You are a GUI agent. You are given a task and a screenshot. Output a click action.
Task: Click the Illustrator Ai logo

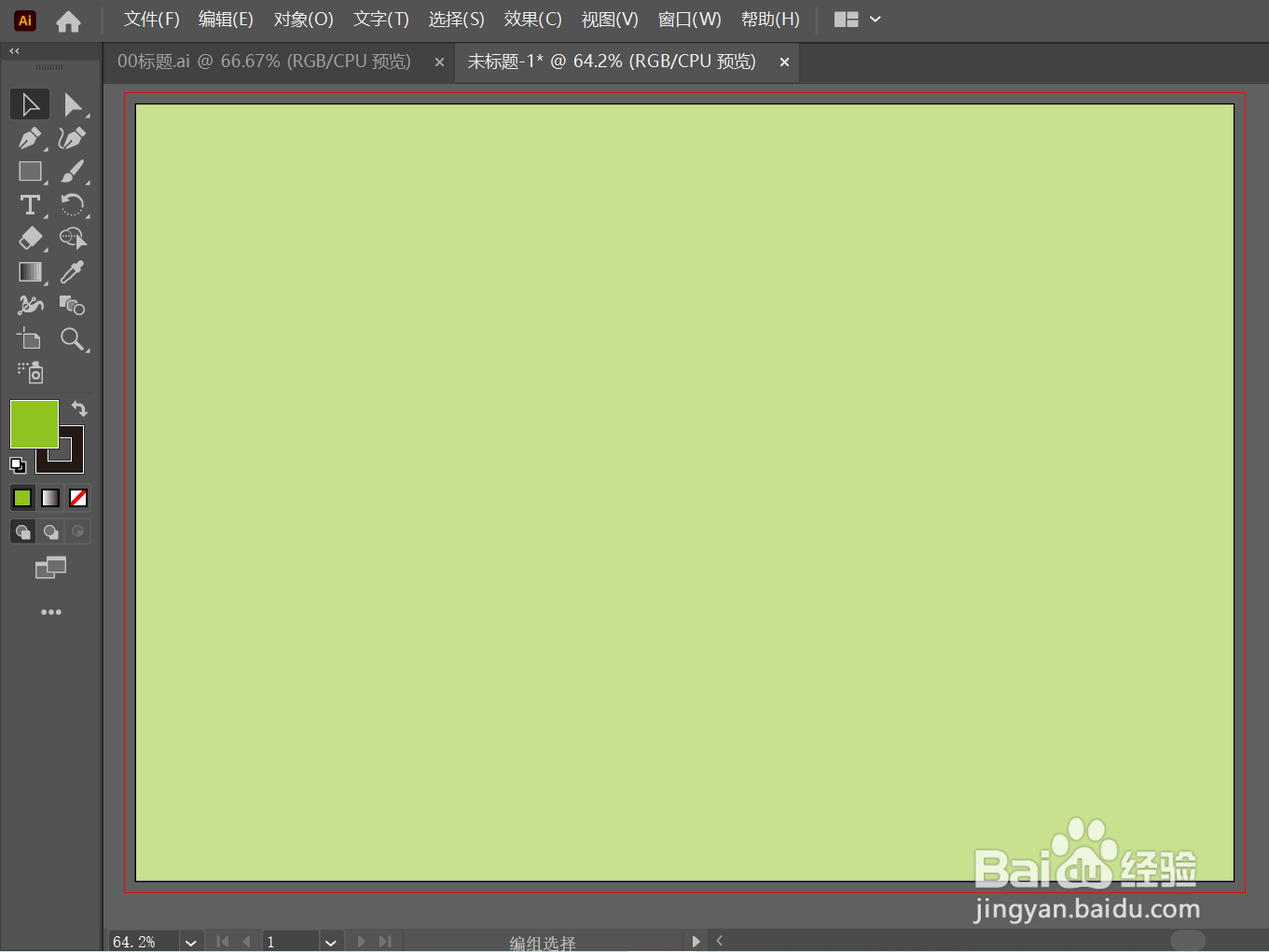point(25,21)
